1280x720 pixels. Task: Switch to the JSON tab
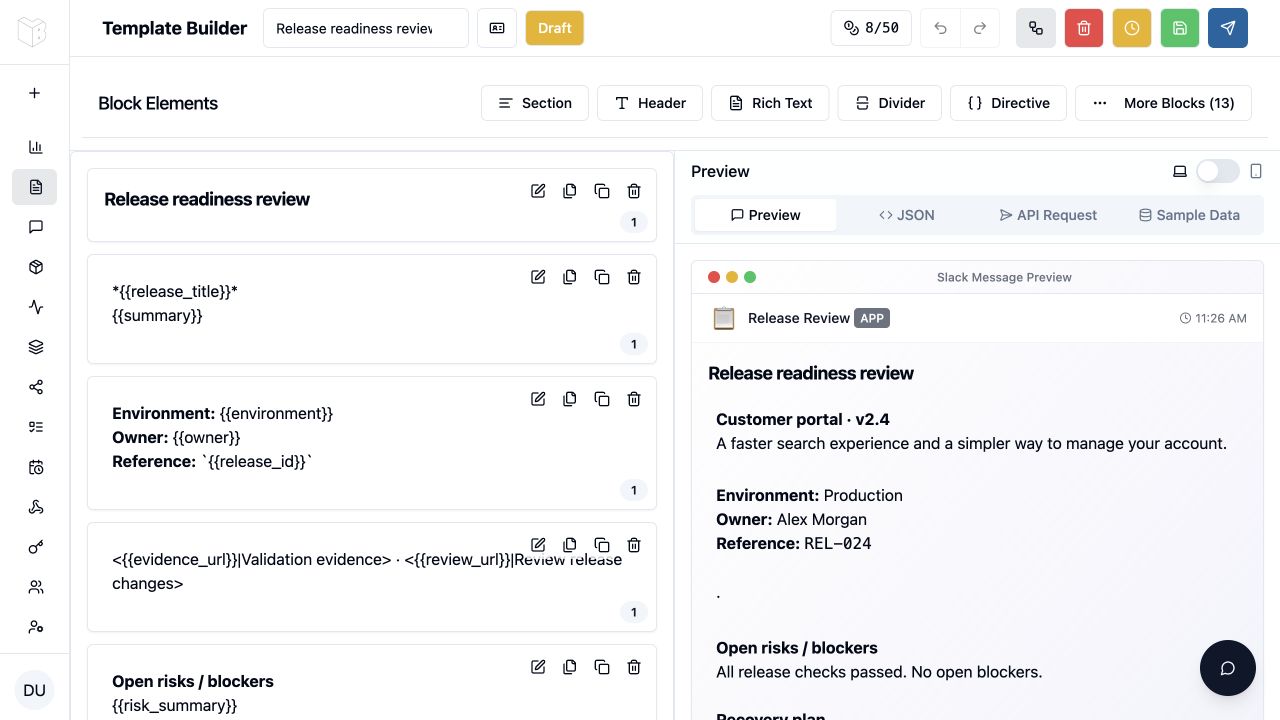907,215
